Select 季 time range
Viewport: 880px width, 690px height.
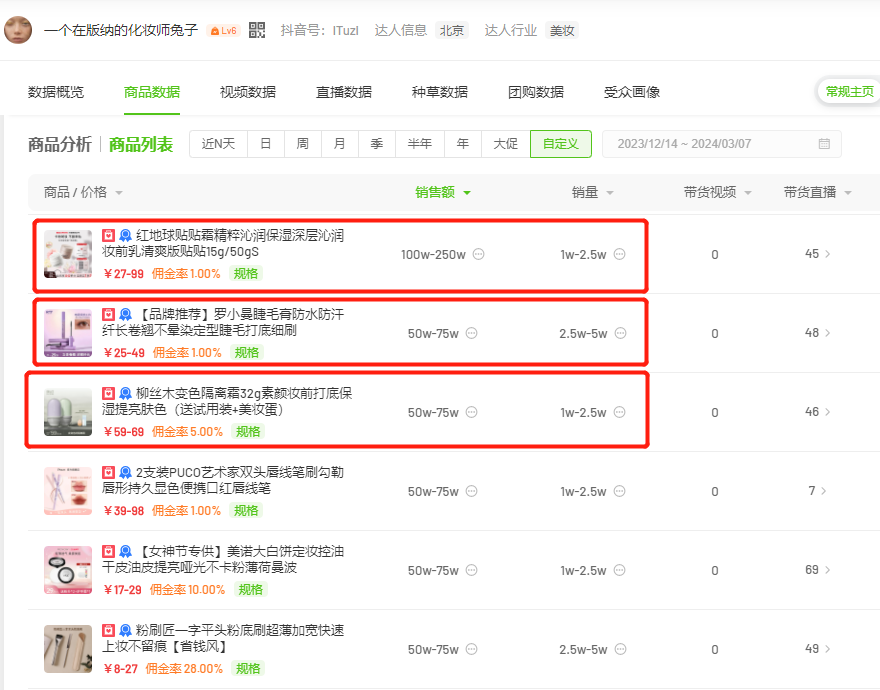click(x=377, y=144)
